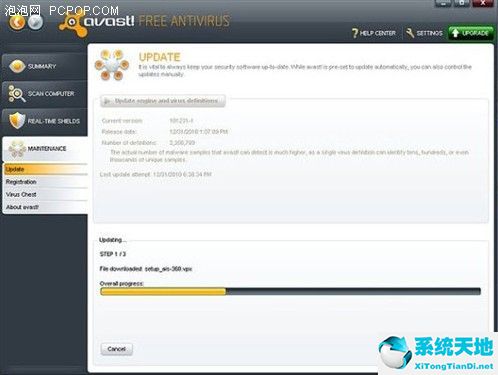This screenshot has height=375, width=498.
Task: Click the Number of definitions value
Action: pos(182,143)
